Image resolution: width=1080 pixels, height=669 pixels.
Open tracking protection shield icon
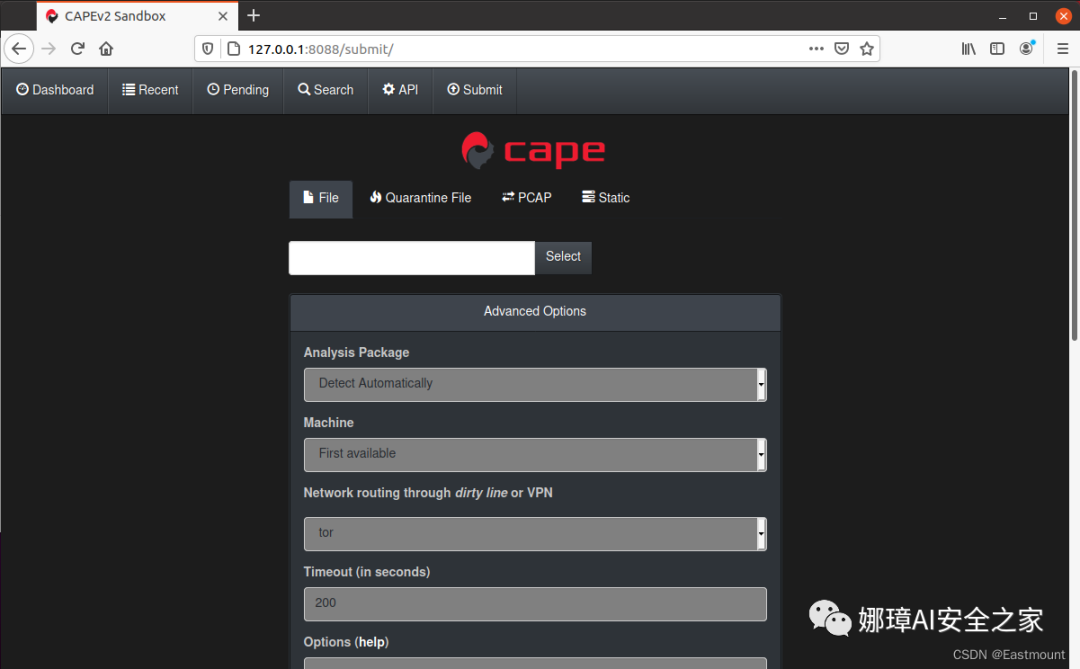pyautogui.click(x=207, y=49)
